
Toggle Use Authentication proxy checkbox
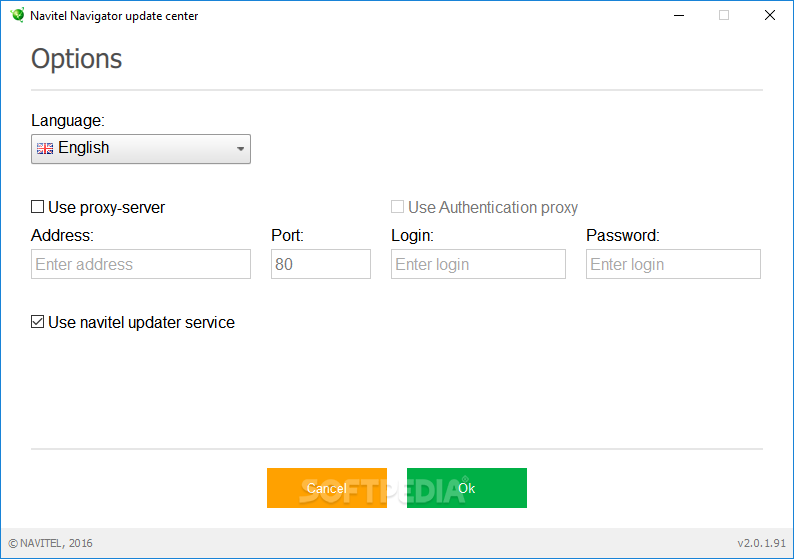pos(398,207)
